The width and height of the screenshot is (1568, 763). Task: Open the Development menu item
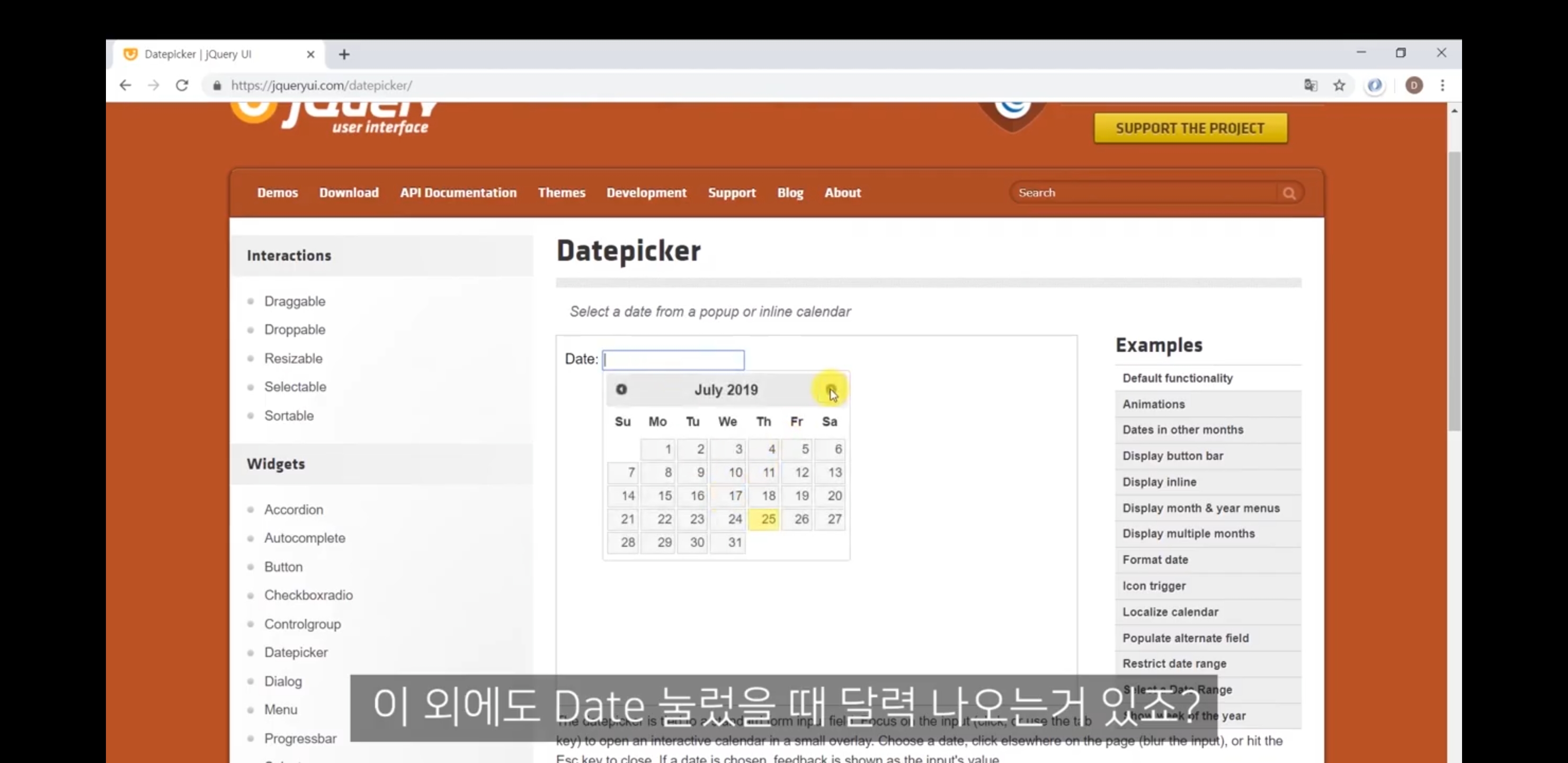646,192
